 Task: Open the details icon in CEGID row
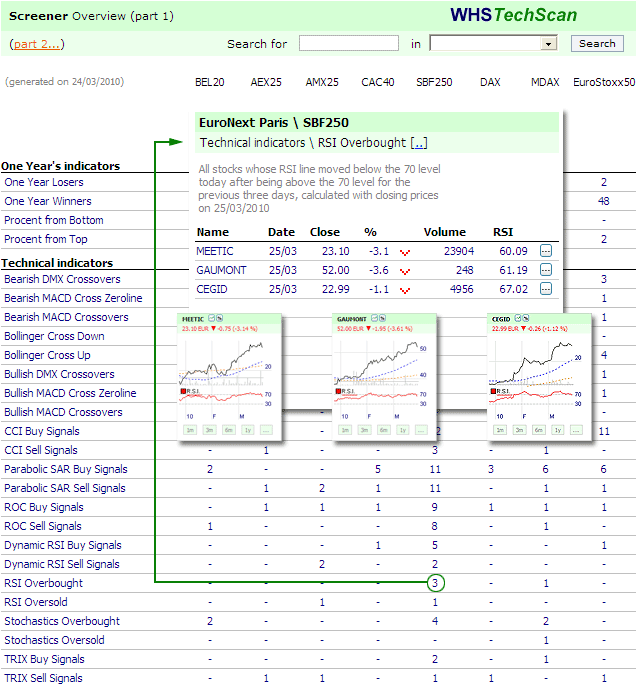(x=546, y=289)
